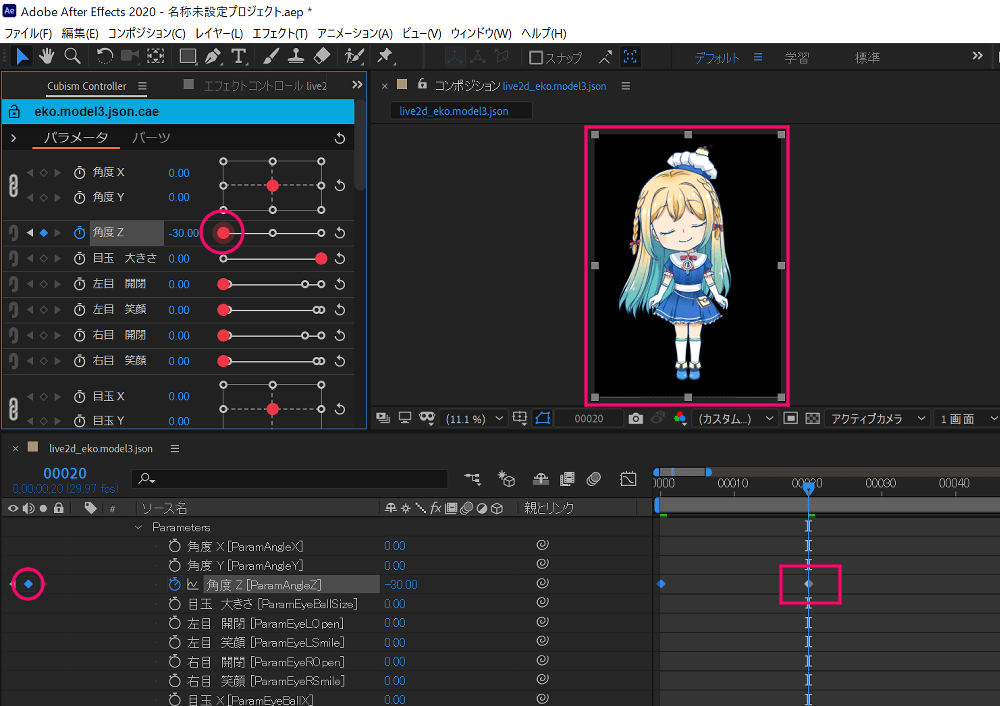Click the current timecode 00020 in timeline
Screen dimensions: 1000x706
(x=65, y=473)
